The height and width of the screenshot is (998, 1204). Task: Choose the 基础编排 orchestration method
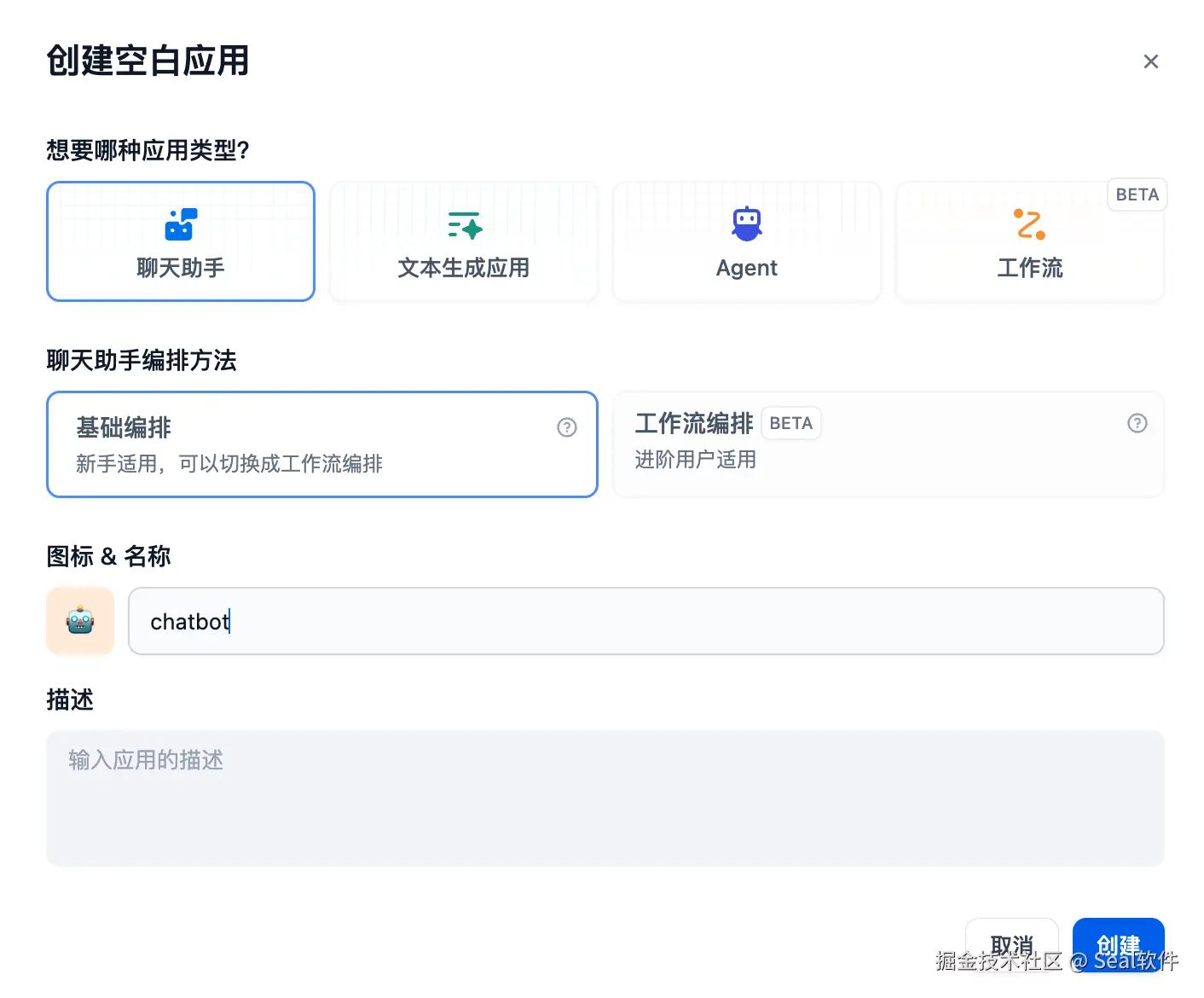pos(322,444)
